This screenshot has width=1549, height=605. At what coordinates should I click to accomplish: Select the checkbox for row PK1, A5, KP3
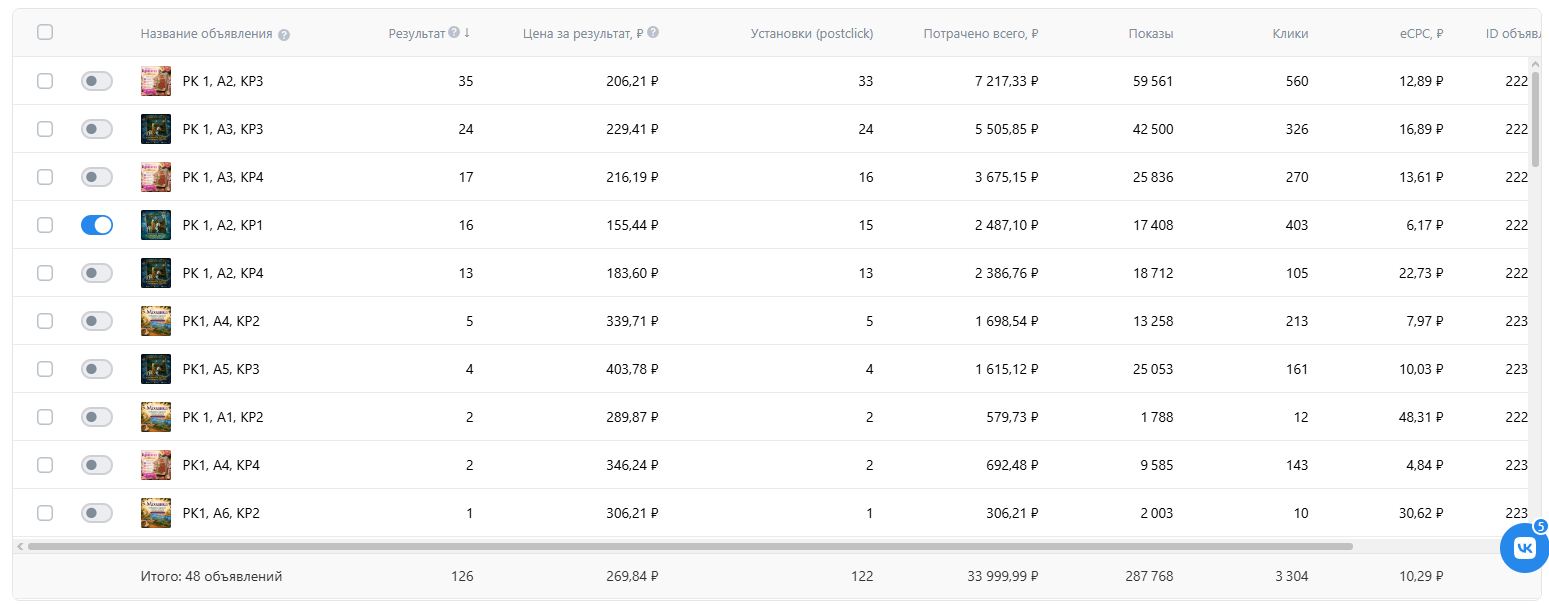(x=45, y=369)
